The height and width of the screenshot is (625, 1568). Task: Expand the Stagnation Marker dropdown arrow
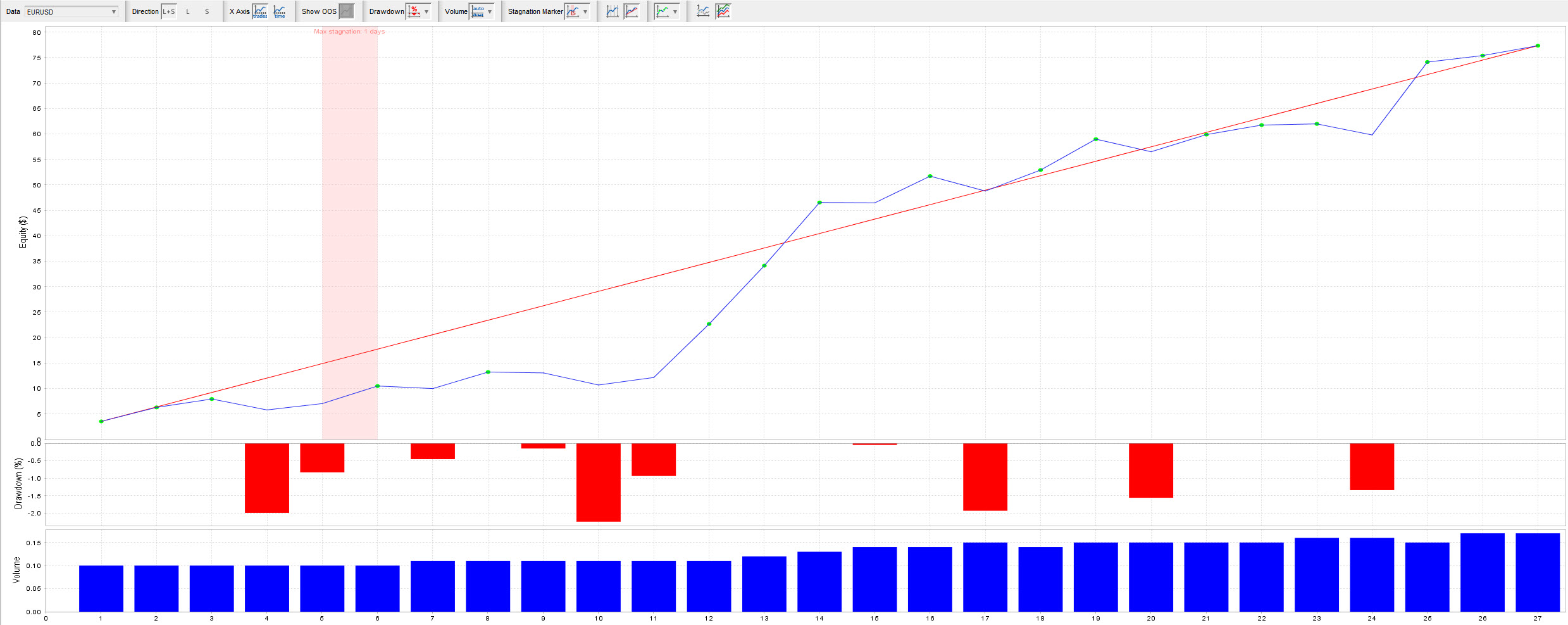(x=585, y=11)
